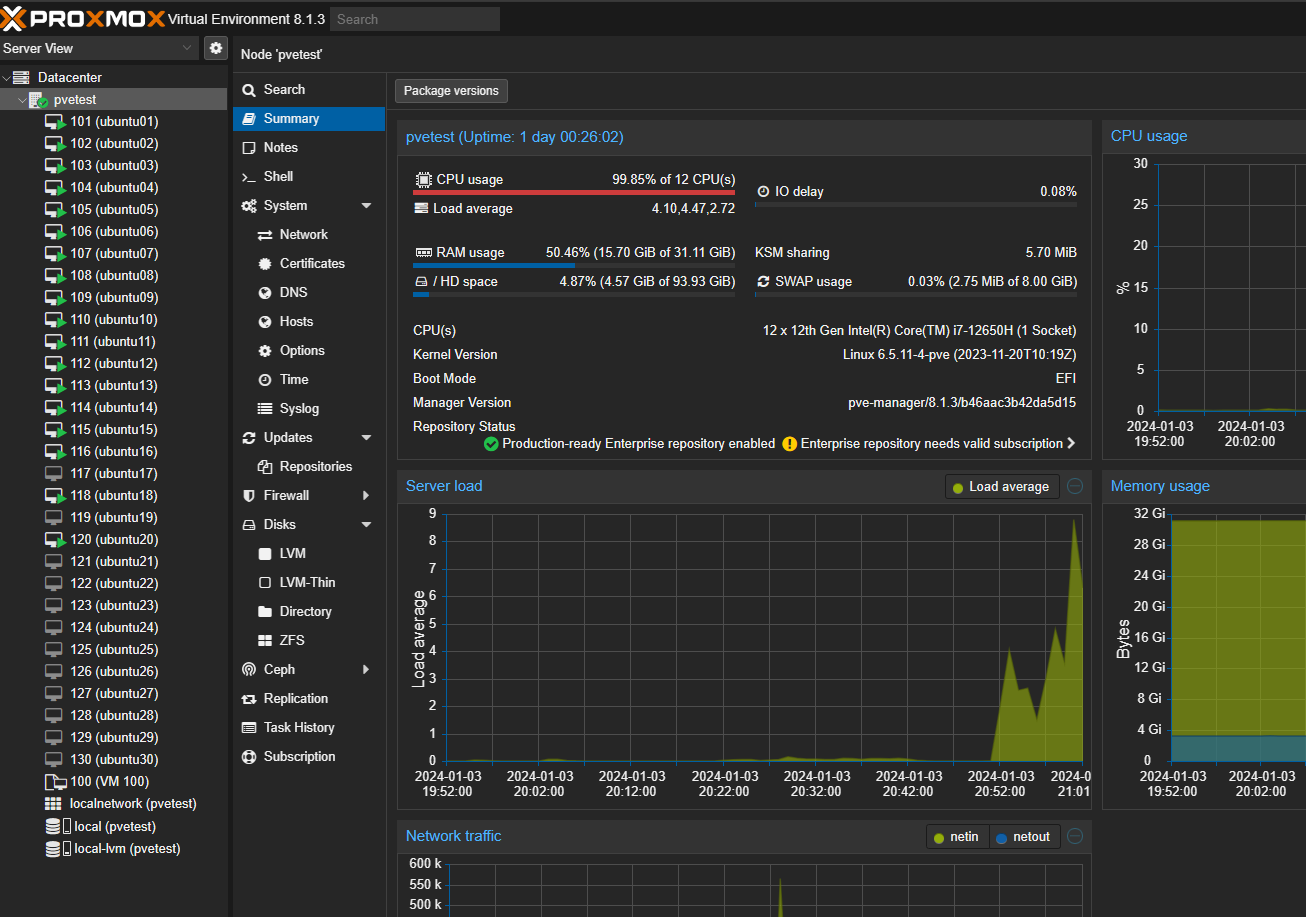Image resolution: width=1306 pixels, height=917 pixels.
Task: Open the Syslog menu item
Action: pyautogui.click(x=299, y=409)
